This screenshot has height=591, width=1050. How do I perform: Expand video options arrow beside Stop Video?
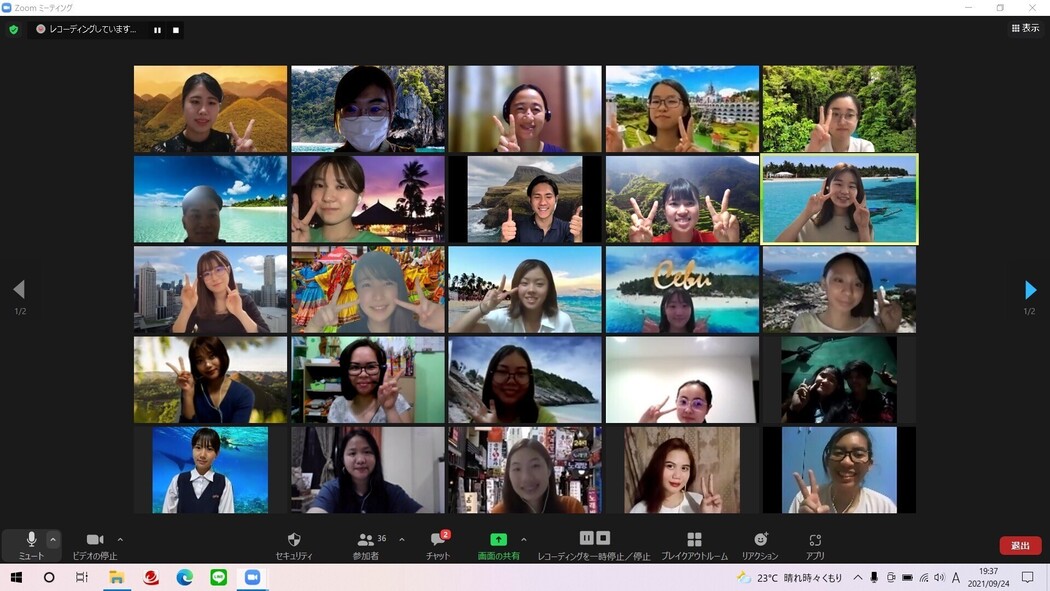pos(120,539)
